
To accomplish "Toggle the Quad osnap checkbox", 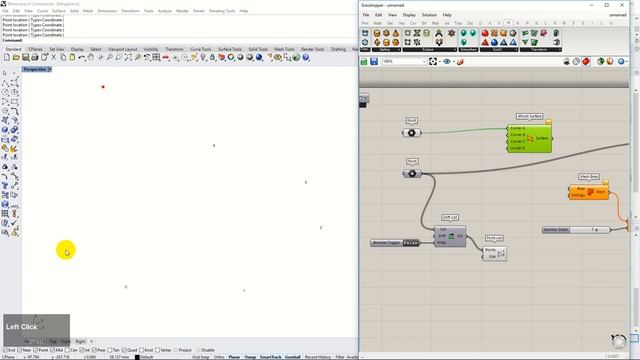I will (x=124, y=350).
